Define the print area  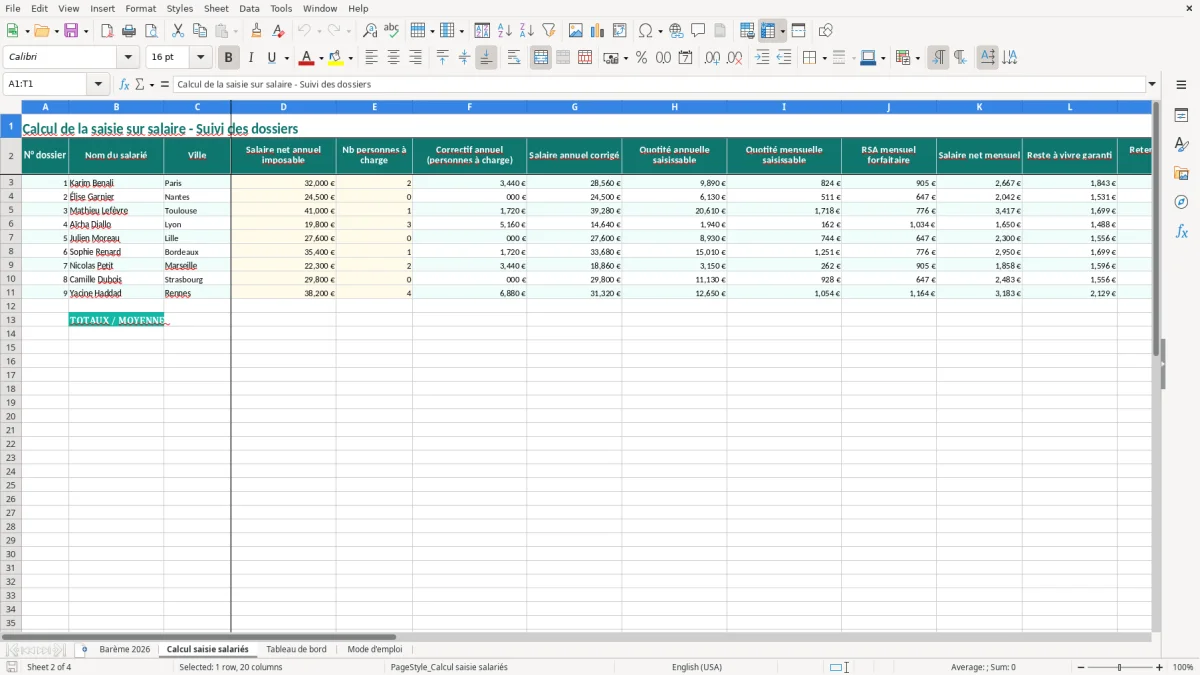747,31
